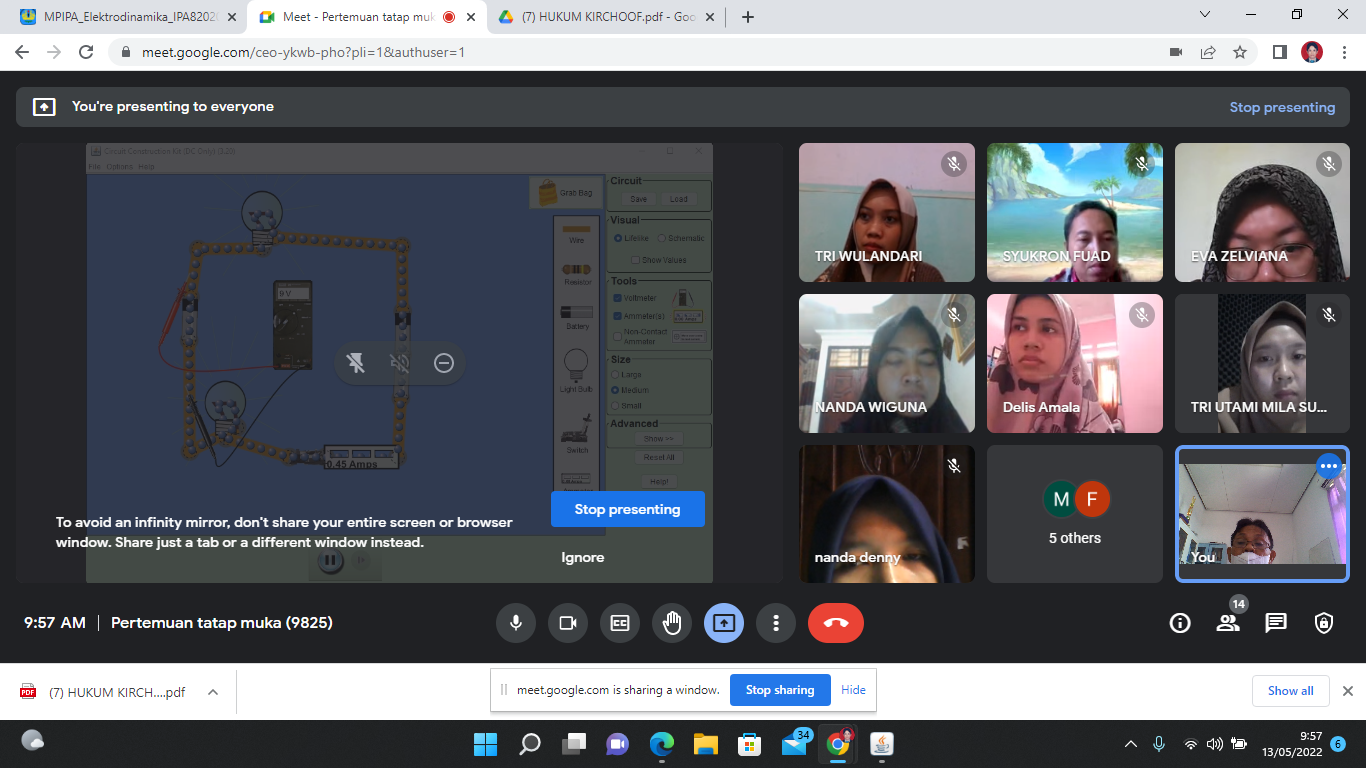Toggle closed captions button
Screen dimensions: 1366x768
point(620,623)
